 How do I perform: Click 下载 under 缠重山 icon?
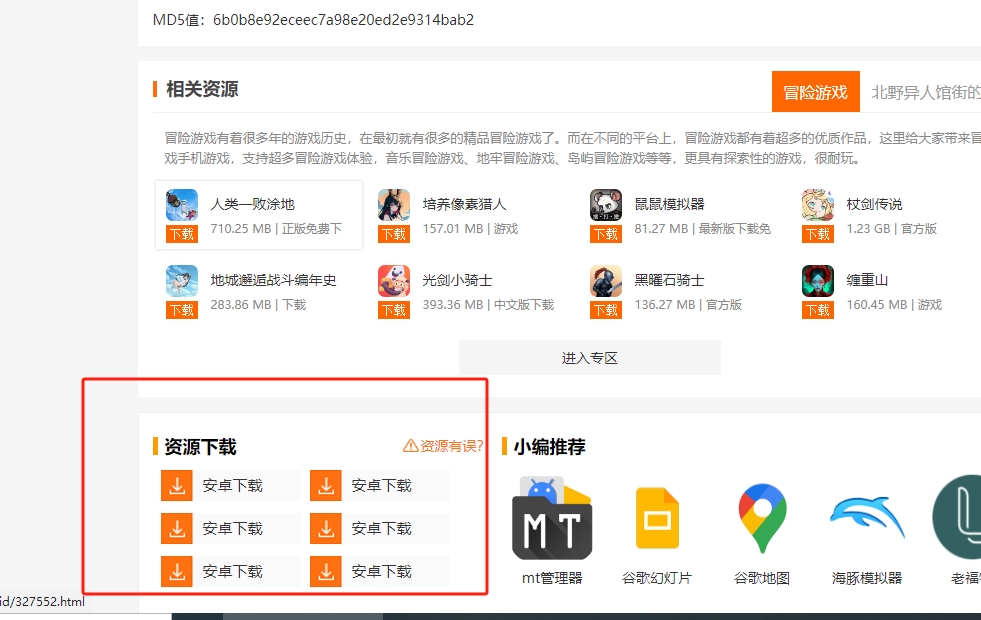point(818,310)
